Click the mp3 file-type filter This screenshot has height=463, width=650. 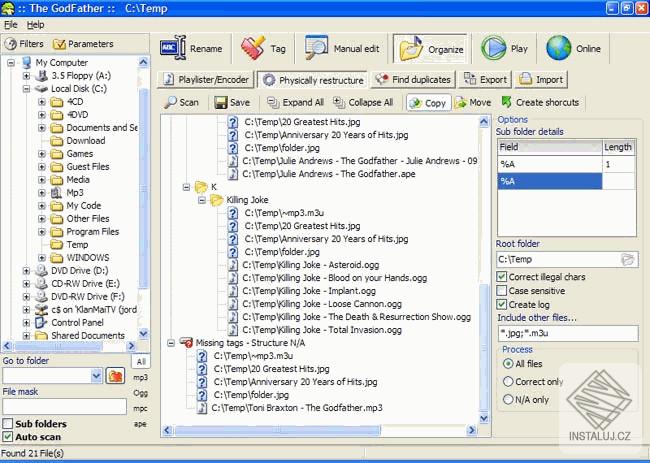pyautogui.click(x=141, y=378)
